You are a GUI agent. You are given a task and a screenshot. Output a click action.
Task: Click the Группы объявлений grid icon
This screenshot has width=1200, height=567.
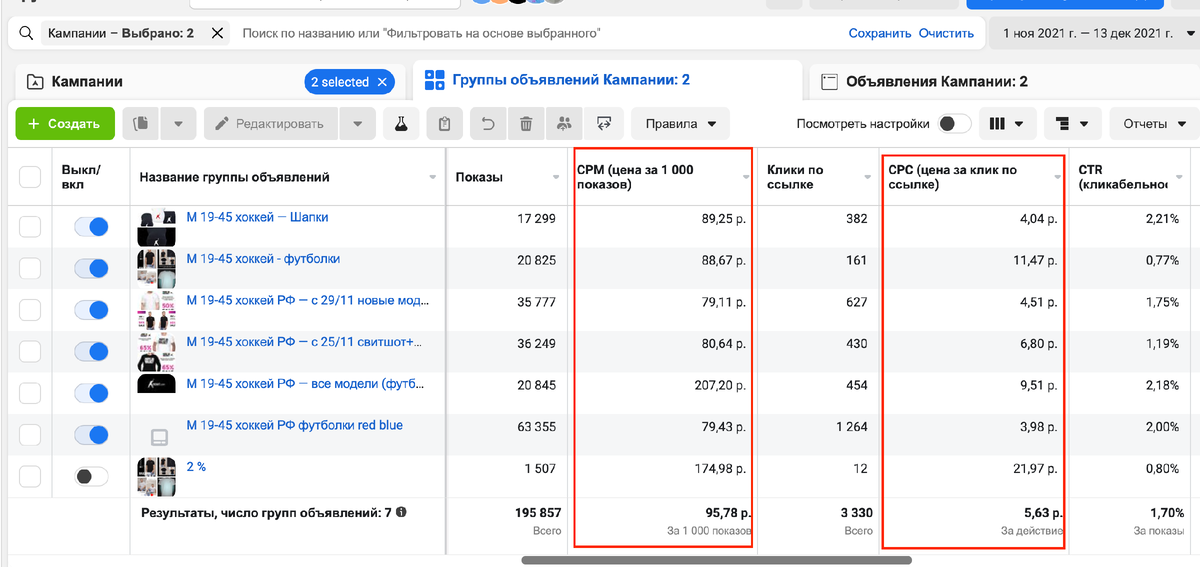coord(435,80)
